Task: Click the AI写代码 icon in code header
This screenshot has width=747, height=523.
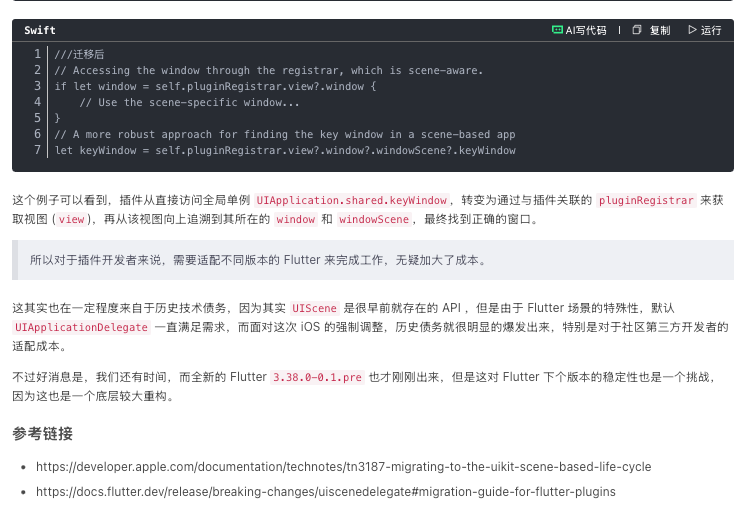Action: pyautogui.click(x=557, y=30)
